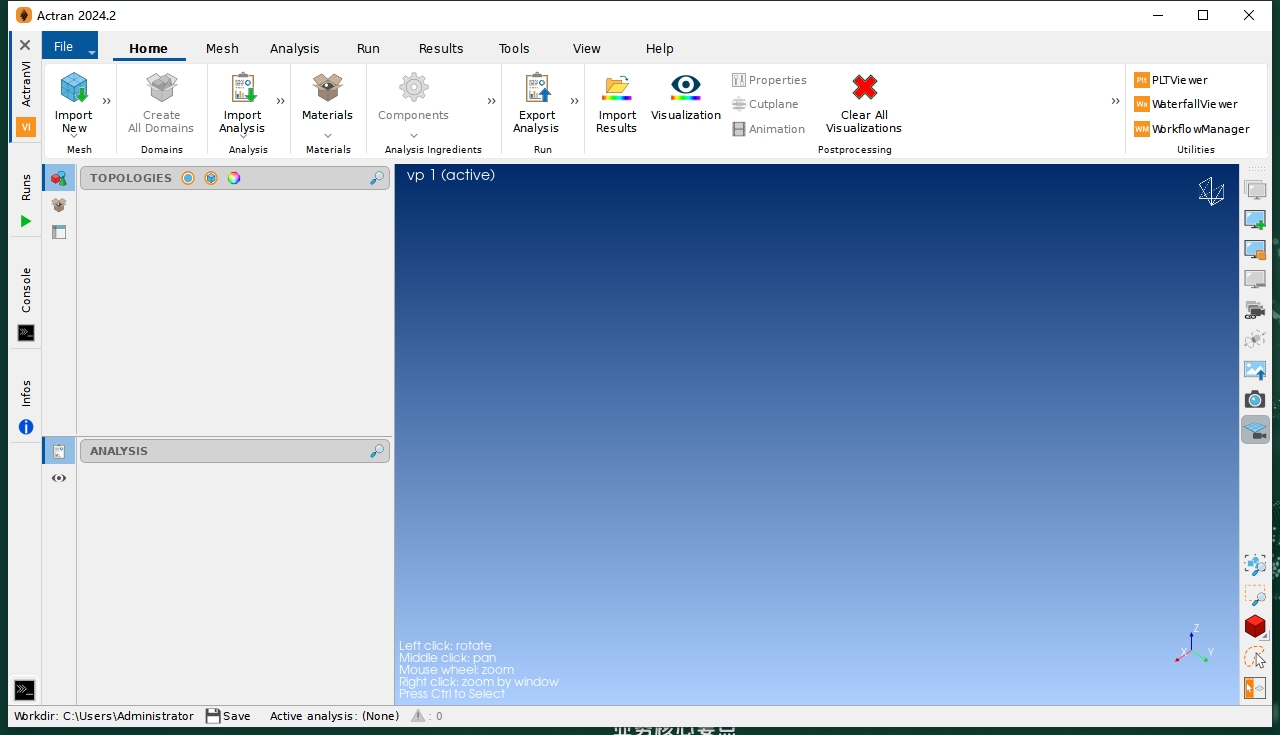
Task: Click the green Runs play icon
Action: tap(26, 221)
